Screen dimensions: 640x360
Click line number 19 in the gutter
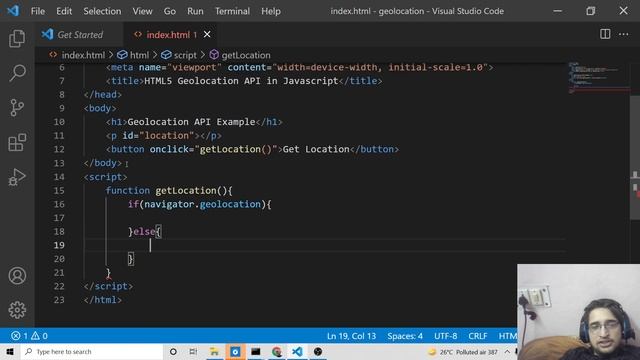[59, 245]
